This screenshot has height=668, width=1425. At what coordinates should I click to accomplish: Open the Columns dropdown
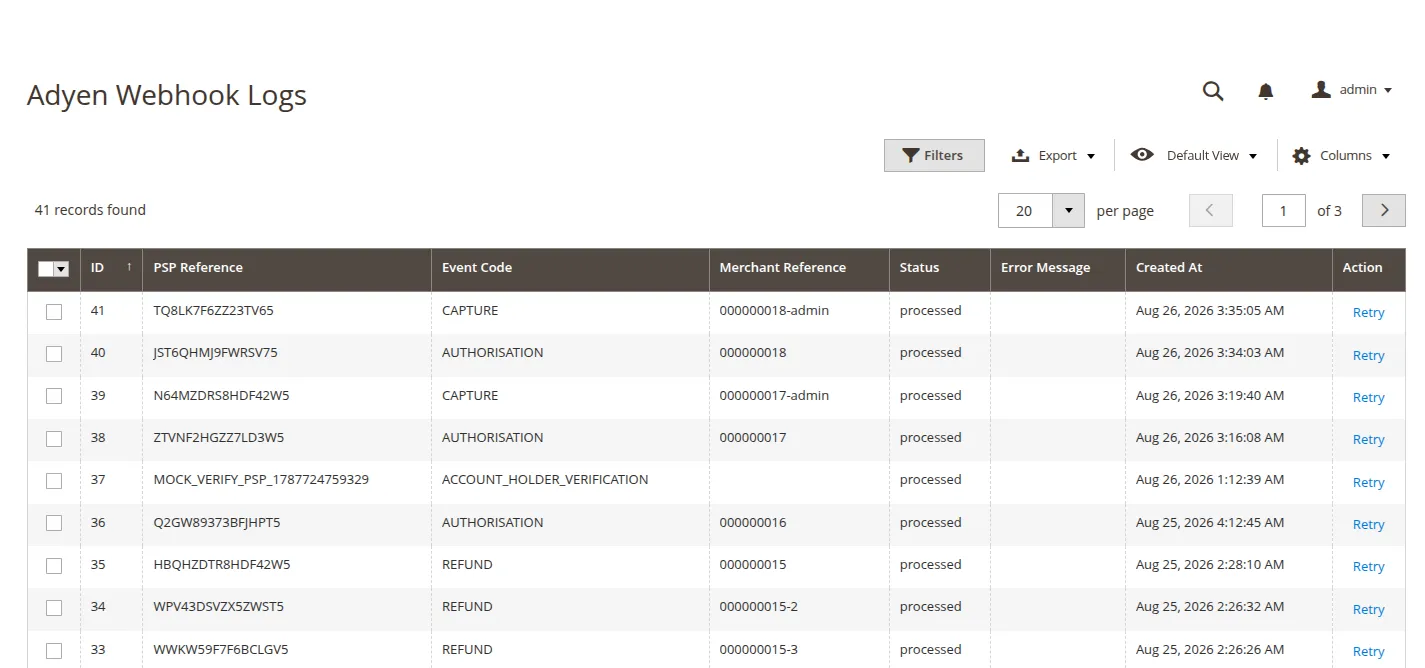click(x=1342, y=156)
